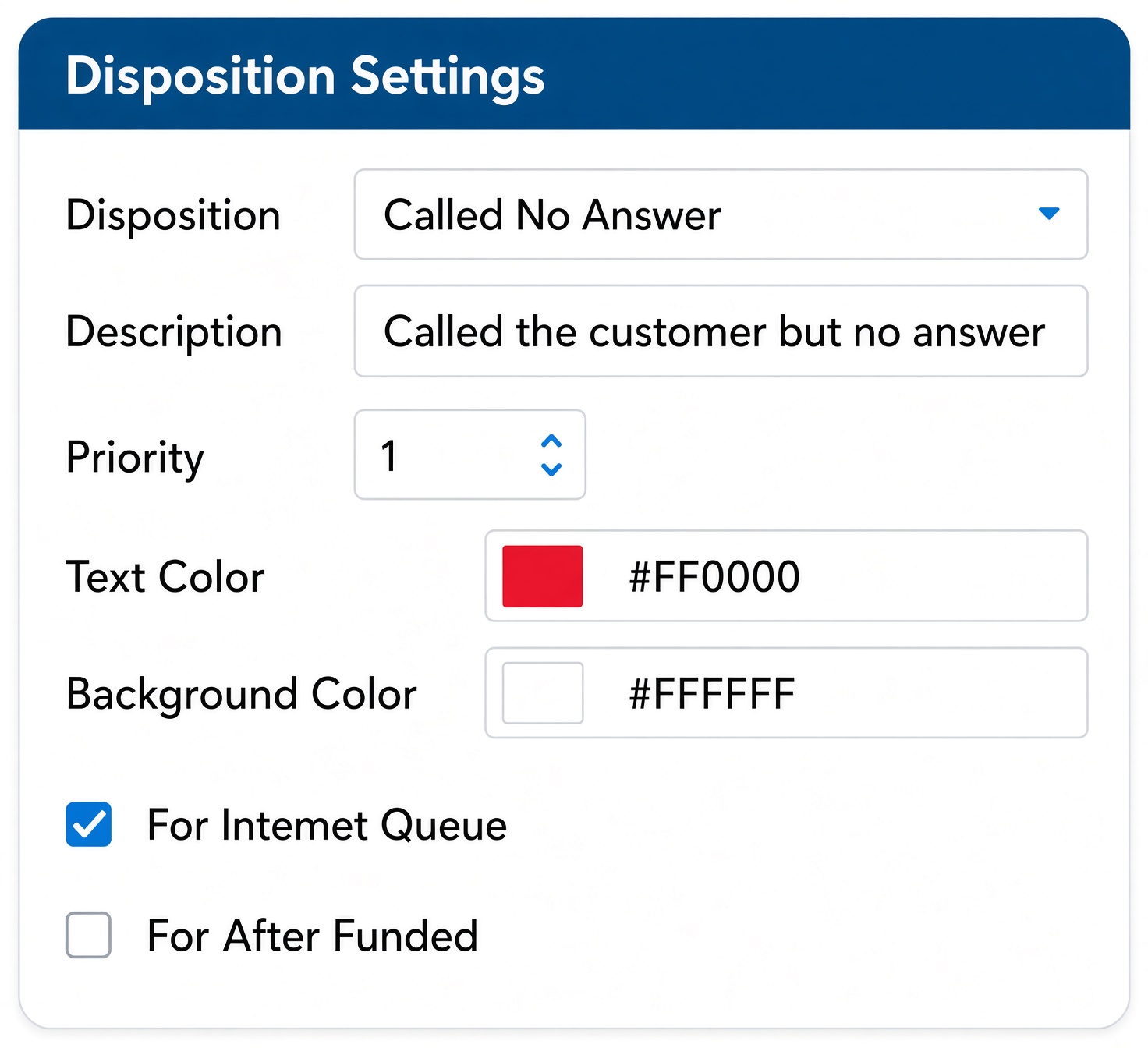This screenshot has width=1148, height=1048.
Task: Open the red Text Color swatch
Action: [543, 576]
